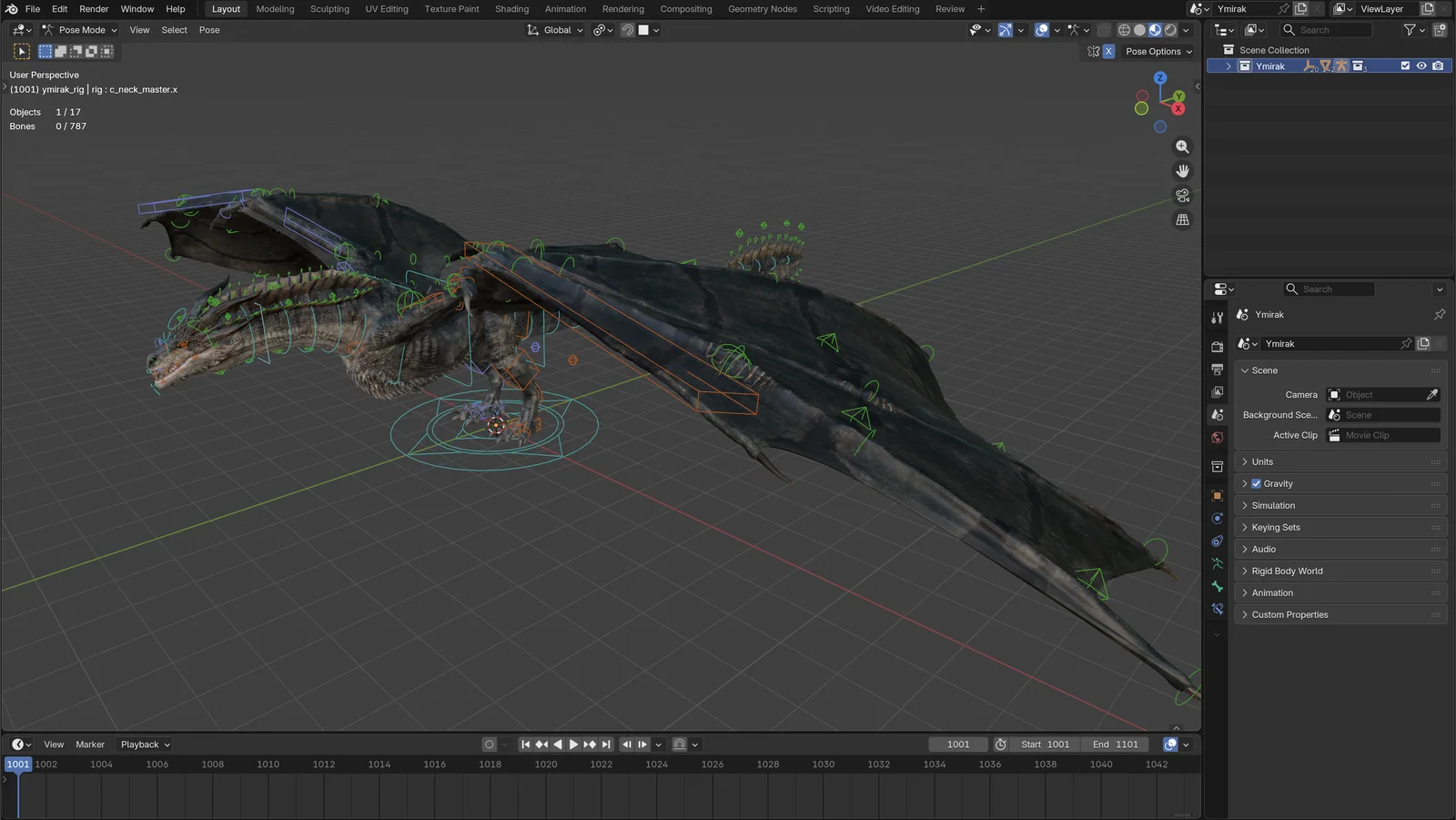Click the Pose Options button
1456x820 pixels.
[x=1157, y=51]
